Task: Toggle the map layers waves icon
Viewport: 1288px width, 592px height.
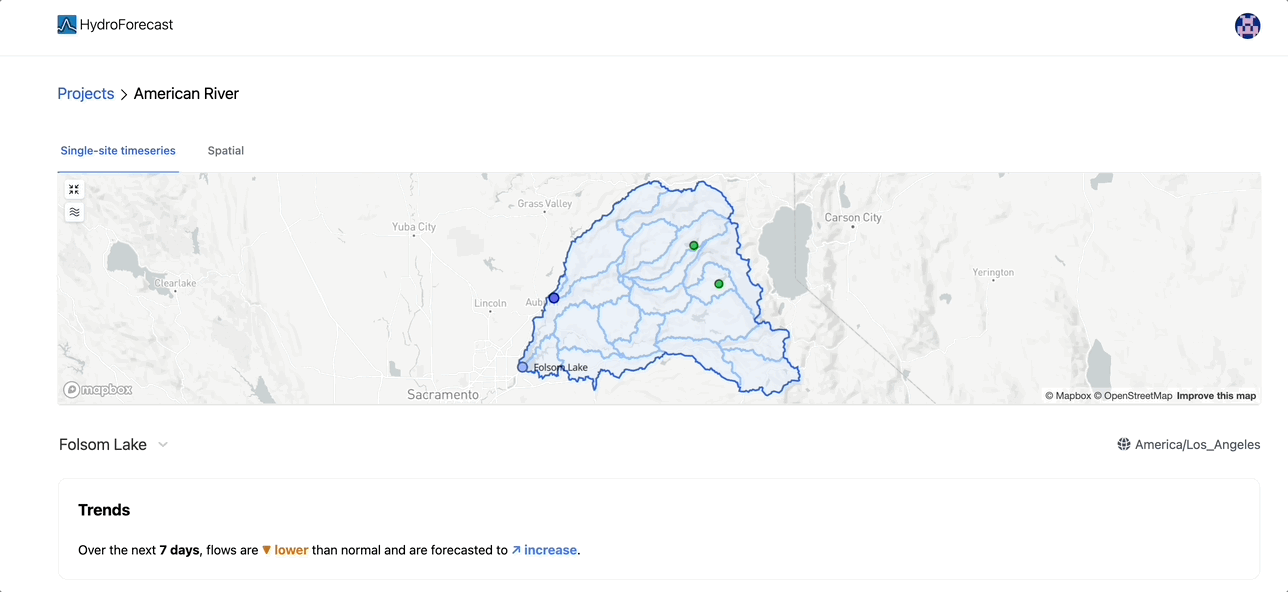Action: point(74,212)
